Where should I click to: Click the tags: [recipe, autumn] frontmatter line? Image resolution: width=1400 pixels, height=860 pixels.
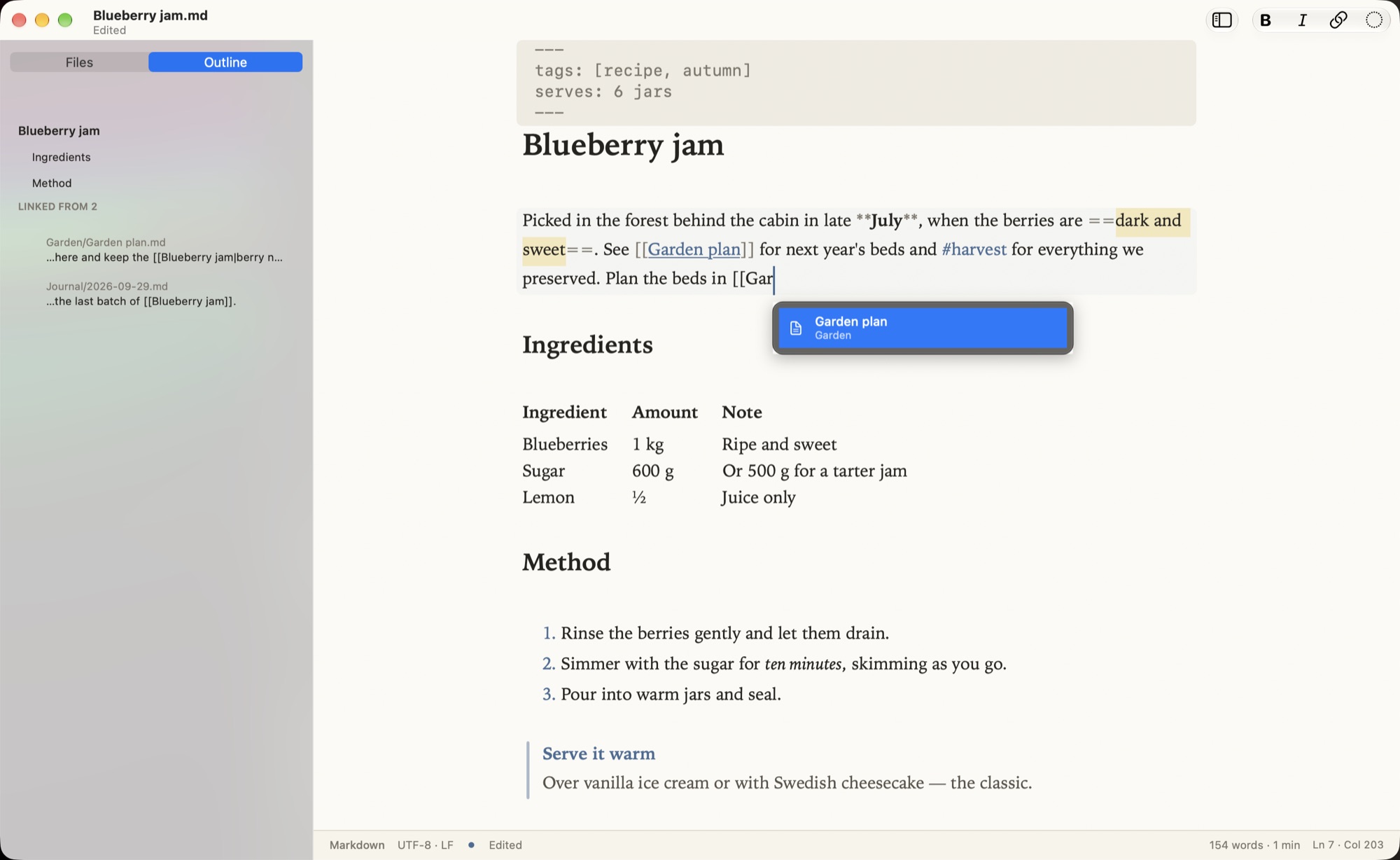643,71
